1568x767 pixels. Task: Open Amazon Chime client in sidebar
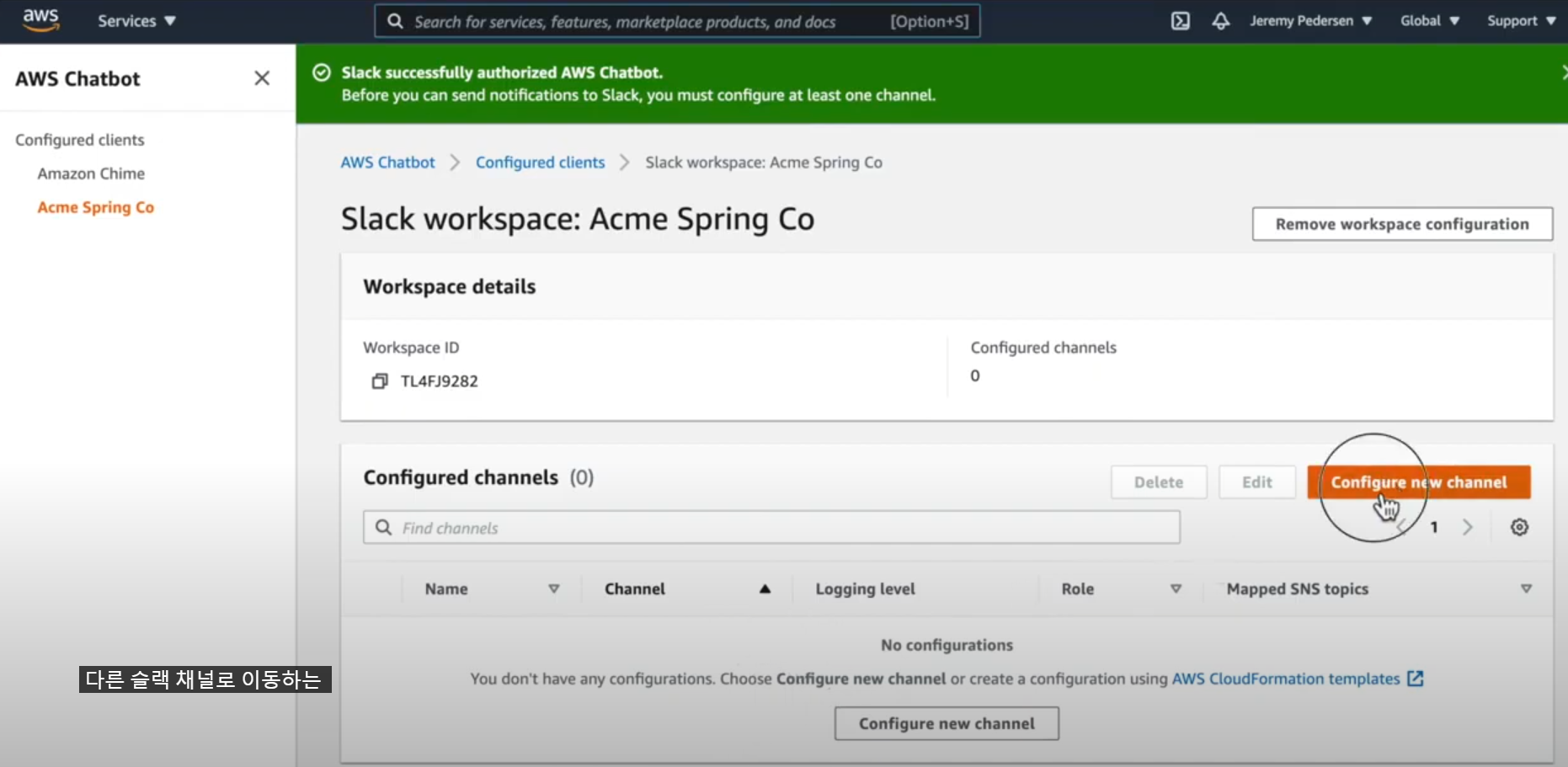pos(91,173)
